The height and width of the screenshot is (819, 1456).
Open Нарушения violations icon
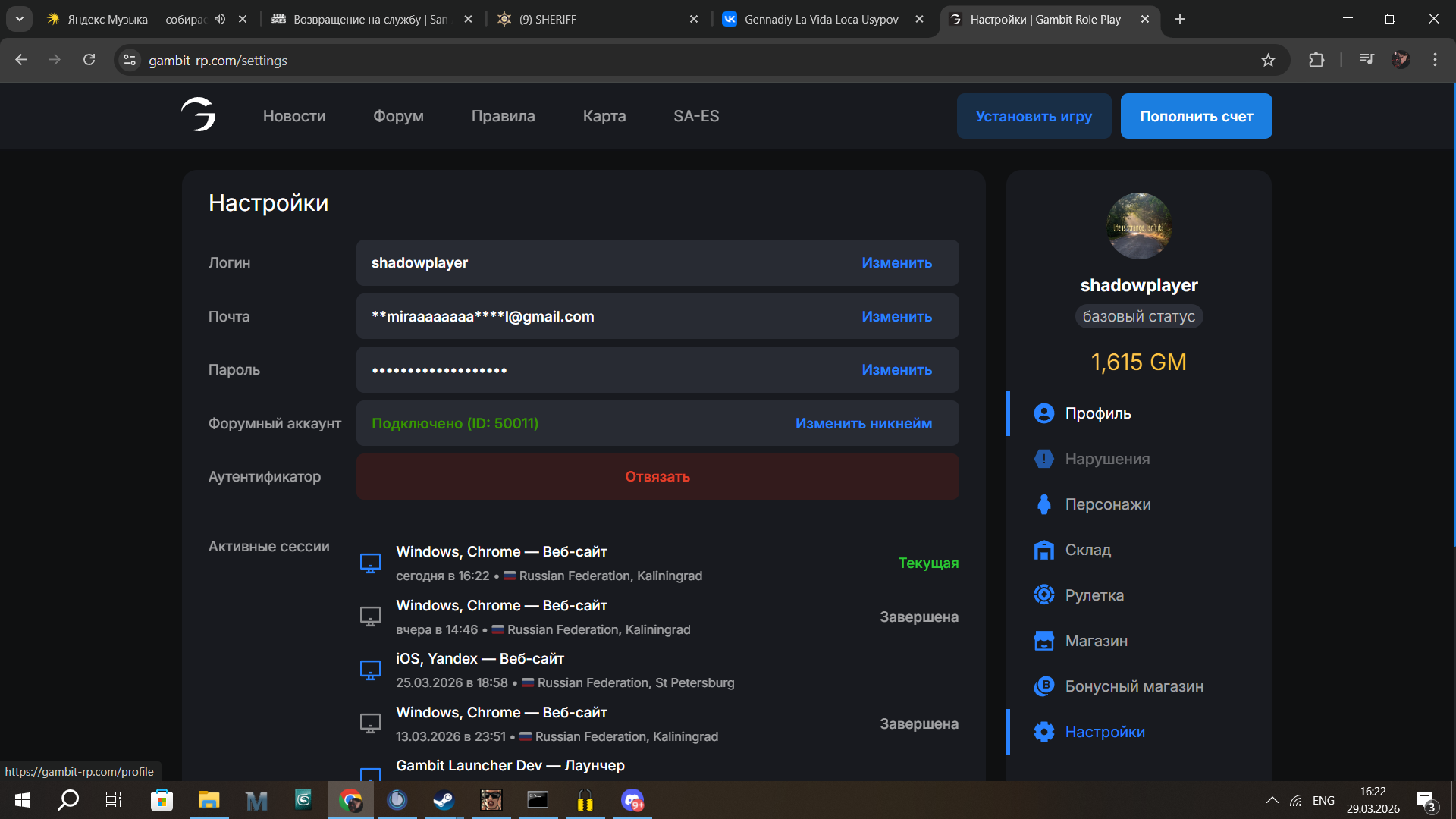tap(1044, 459)
